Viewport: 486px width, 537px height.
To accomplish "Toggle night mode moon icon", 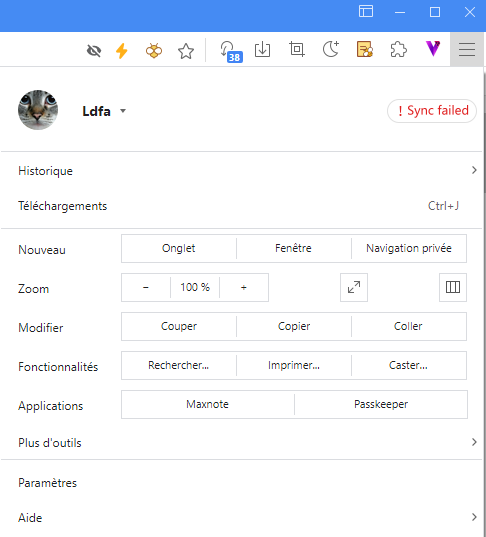I will (331, 49).
